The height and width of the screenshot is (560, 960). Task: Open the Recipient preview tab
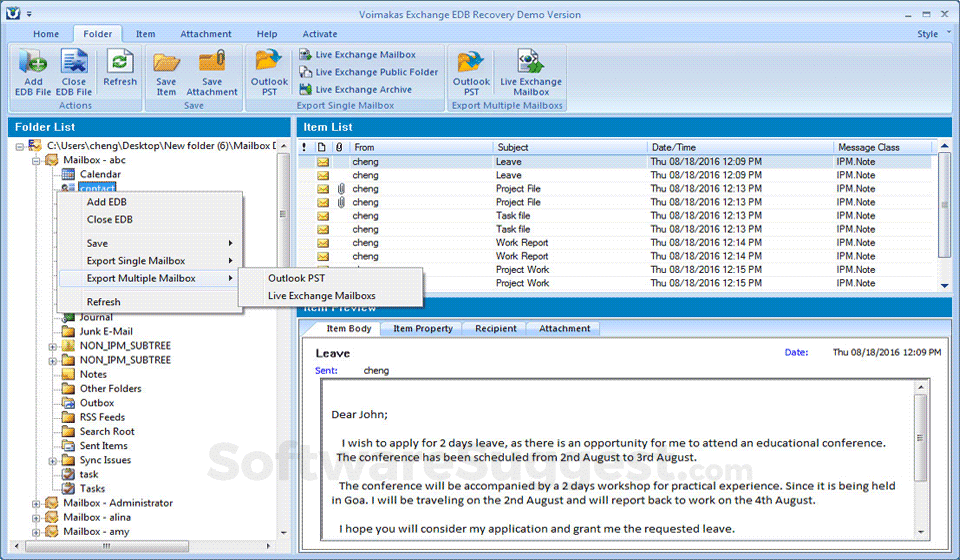coord(495,329)
